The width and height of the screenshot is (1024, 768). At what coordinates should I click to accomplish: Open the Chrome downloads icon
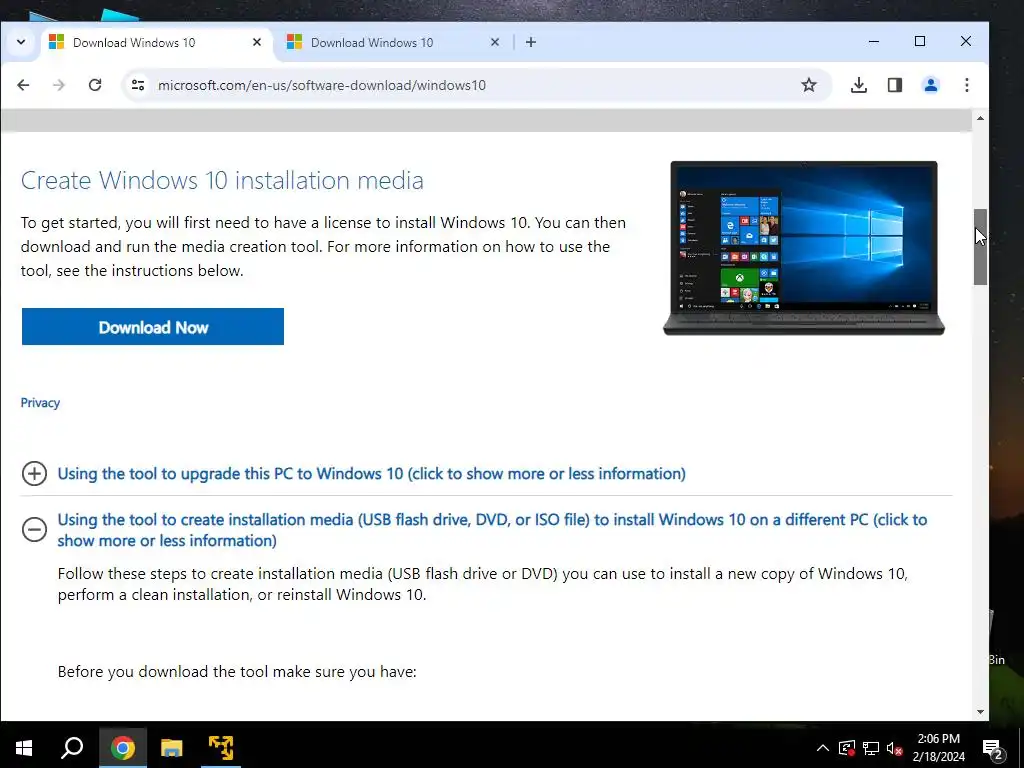[x=859, y=85]
